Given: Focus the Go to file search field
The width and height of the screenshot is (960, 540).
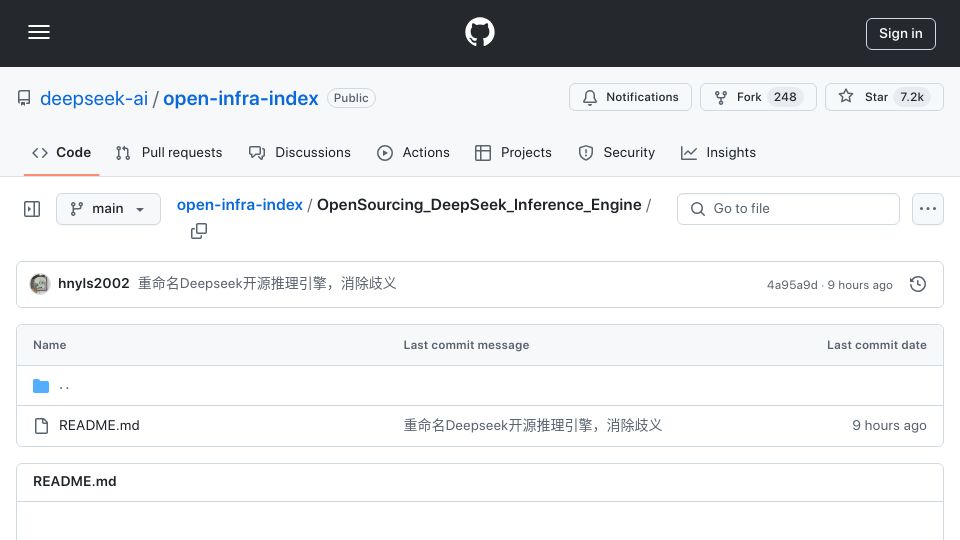Looking at the screenshot, I should pos(789,209).
